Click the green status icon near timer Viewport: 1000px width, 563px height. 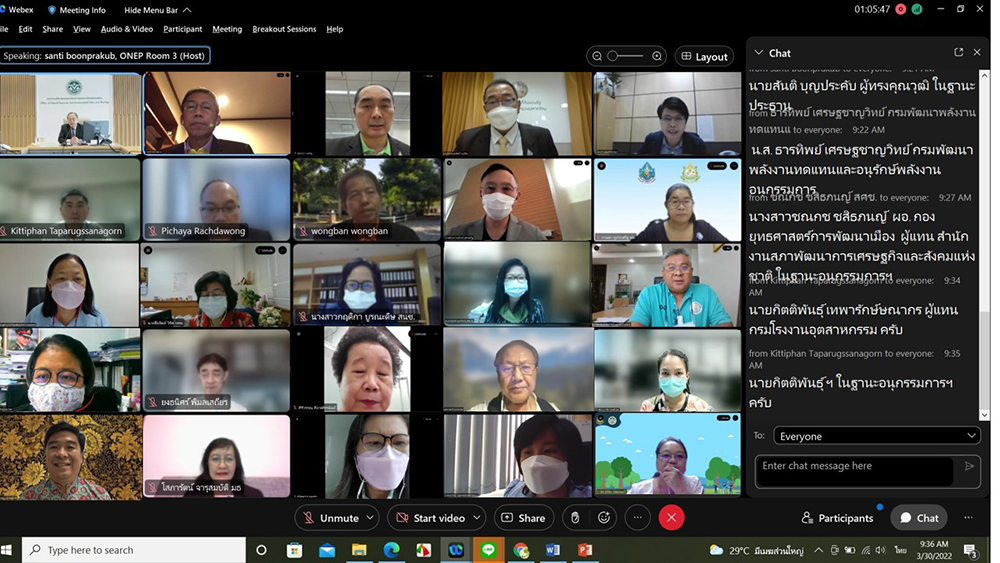click(x=917, y=9)
